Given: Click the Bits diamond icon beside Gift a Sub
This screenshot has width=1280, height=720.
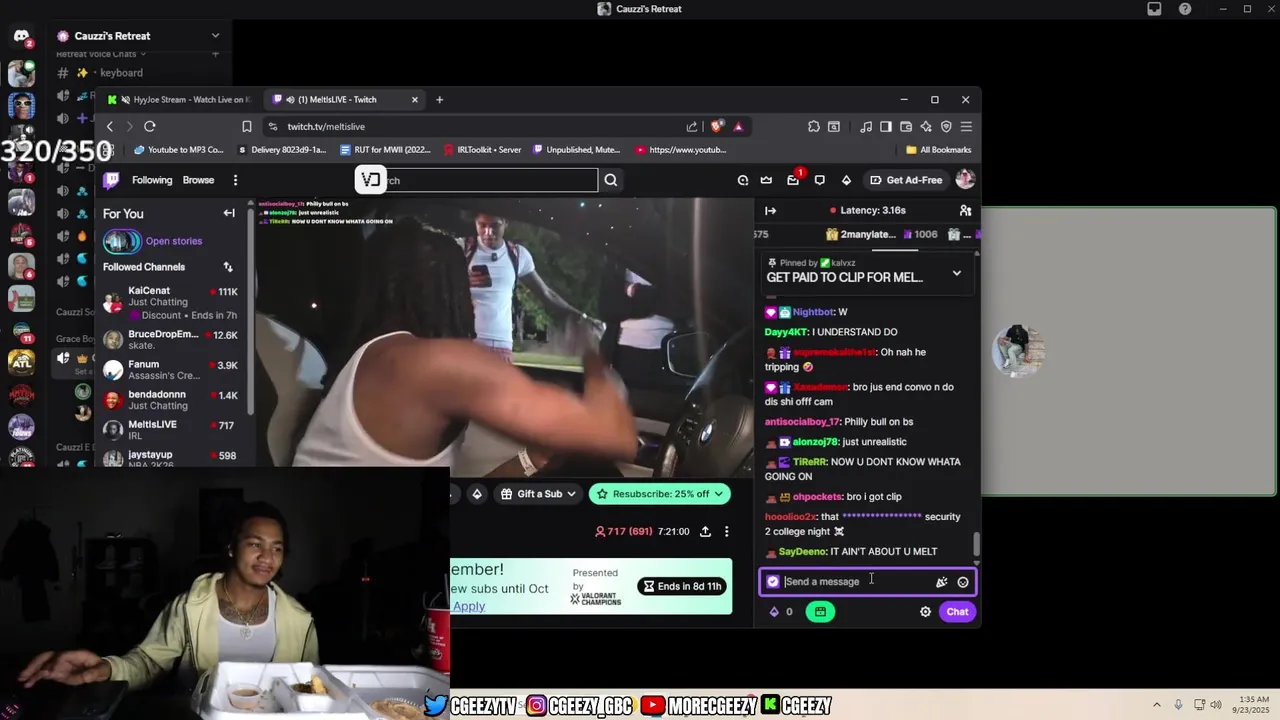Looking at the screenshot, I should [477, 494].
